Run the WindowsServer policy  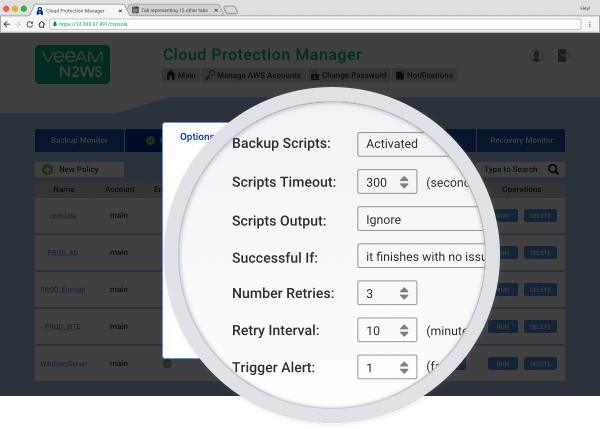click(x=503, y=364)
